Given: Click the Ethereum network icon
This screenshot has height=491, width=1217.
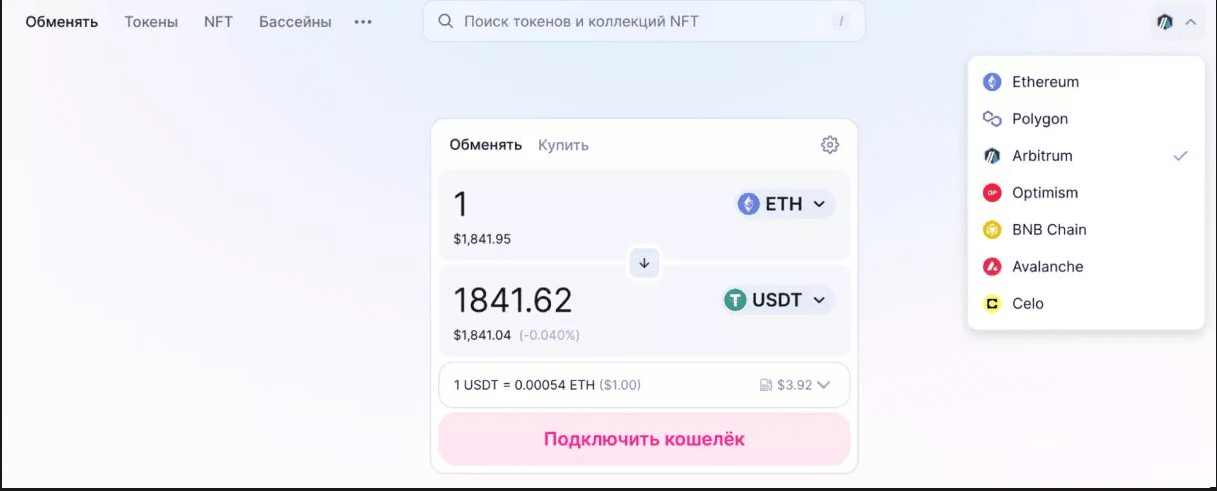Looking at the screenshot, I should [992, 82].
